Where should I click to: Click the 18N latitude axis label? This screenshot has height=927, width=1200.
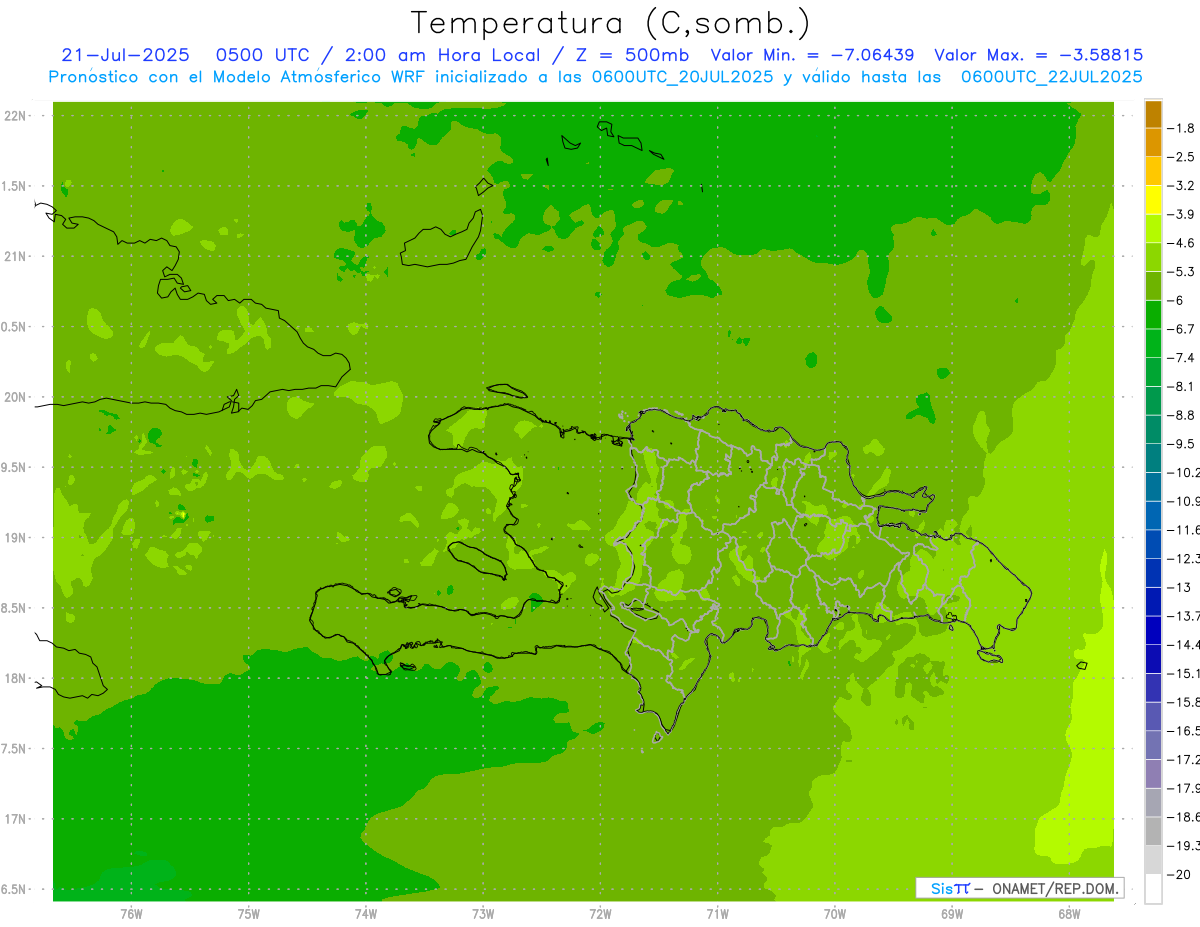[15, 679]
